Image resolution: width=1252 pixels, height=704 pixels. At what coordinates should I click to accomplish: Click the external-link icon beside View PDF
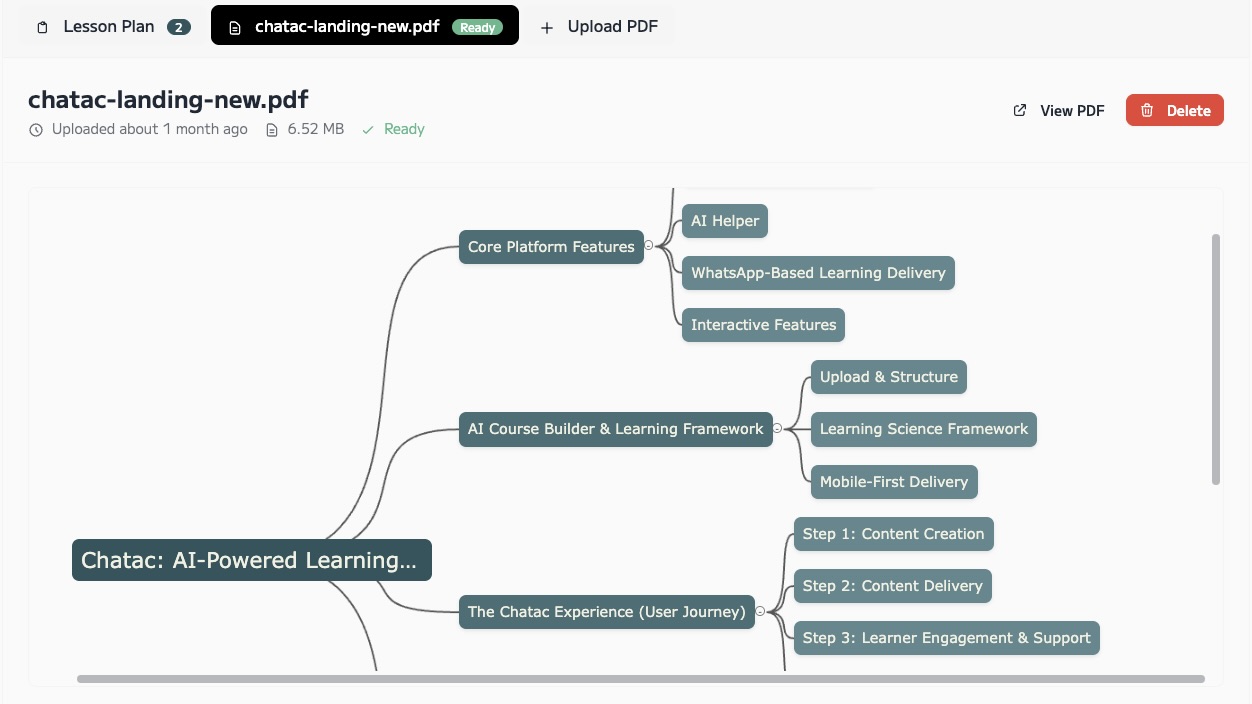tap(1019, 110)
